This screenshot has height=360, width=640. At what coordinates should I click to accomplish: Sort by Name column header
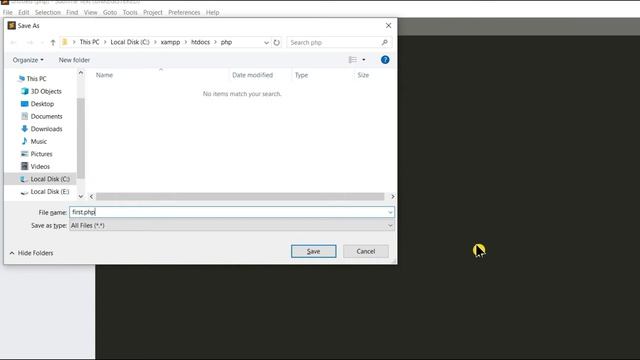tap(104, 75)
